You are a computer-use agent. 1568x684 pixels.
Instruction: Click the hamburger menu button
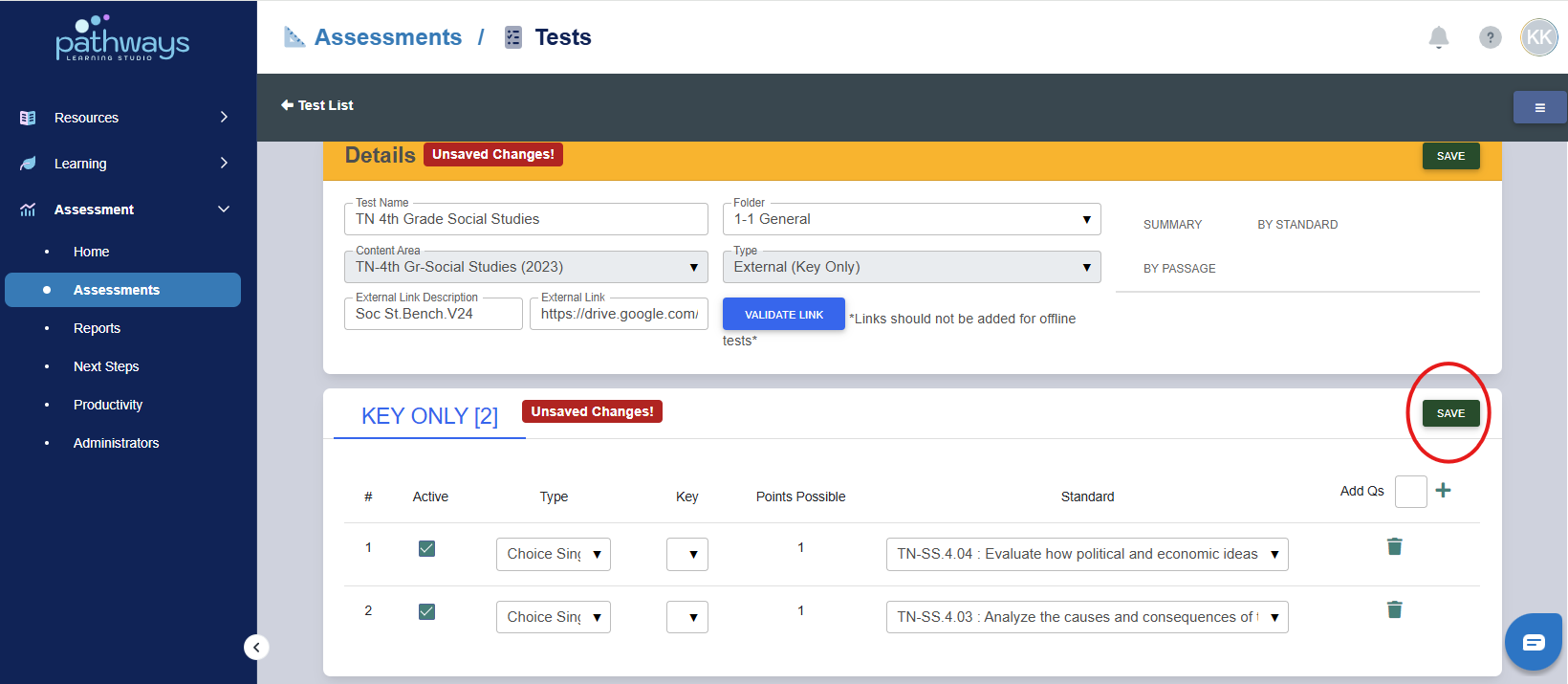tap(1539, 107)
